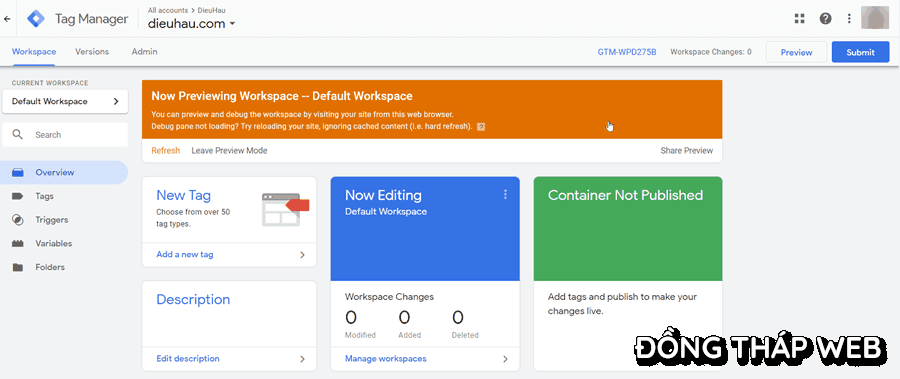This screenshot has height=379, width=900.
Task: Click the Variables sidebar icon
Action: tap(18, 243)
